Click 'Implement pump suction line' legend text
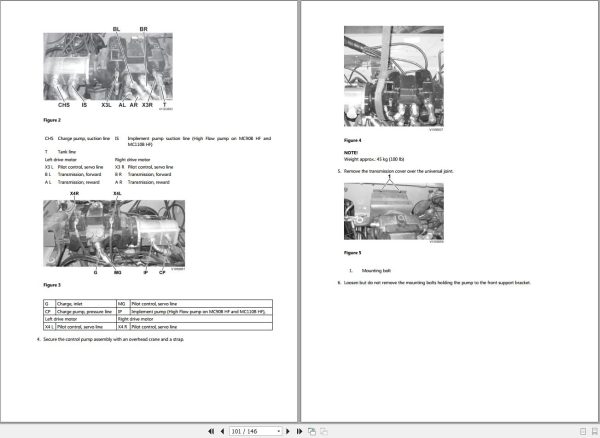 pos(199,142)
